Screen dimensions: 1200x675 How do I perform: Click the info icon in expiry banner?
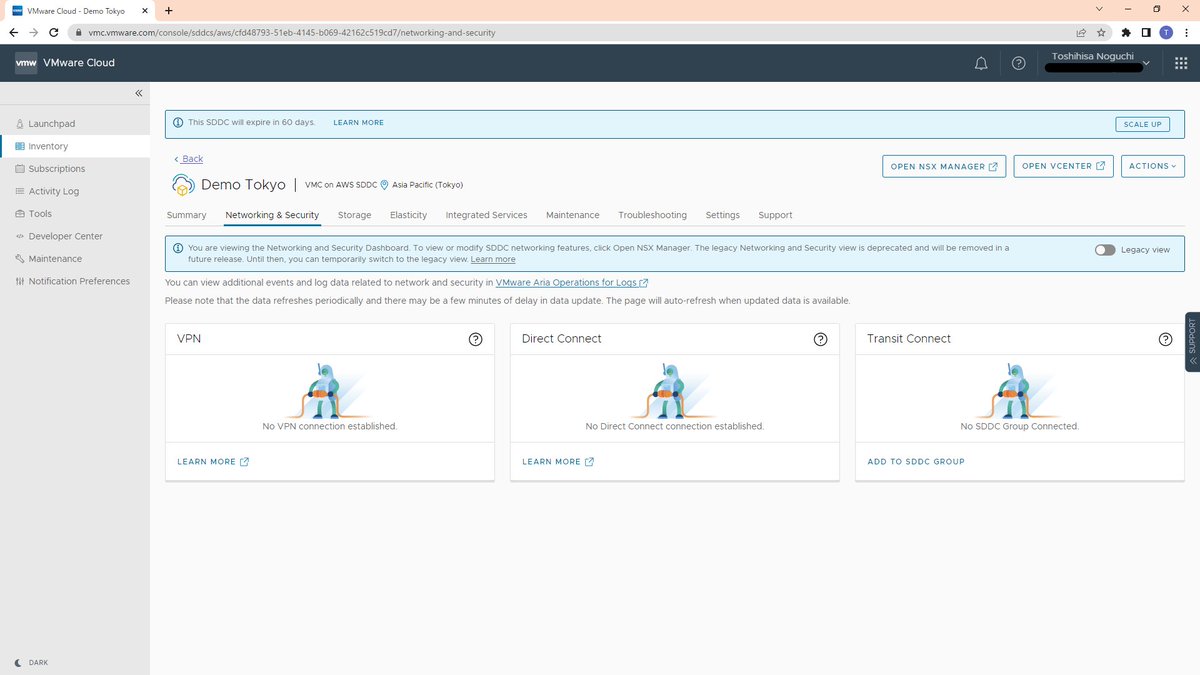[x=178, y=122]
